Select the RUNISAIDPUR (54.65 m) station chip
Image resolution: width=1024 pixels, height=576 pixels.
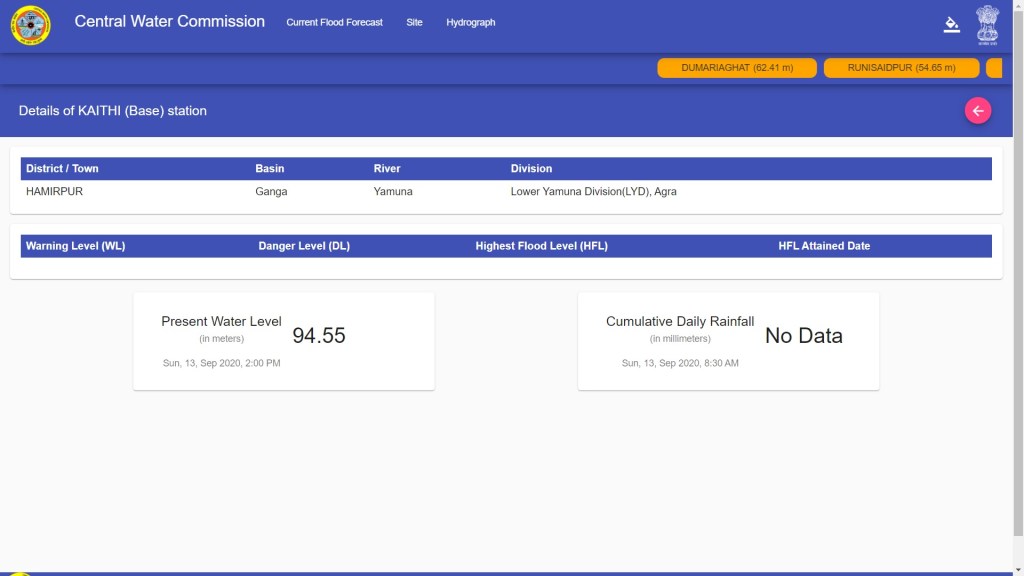901,68
